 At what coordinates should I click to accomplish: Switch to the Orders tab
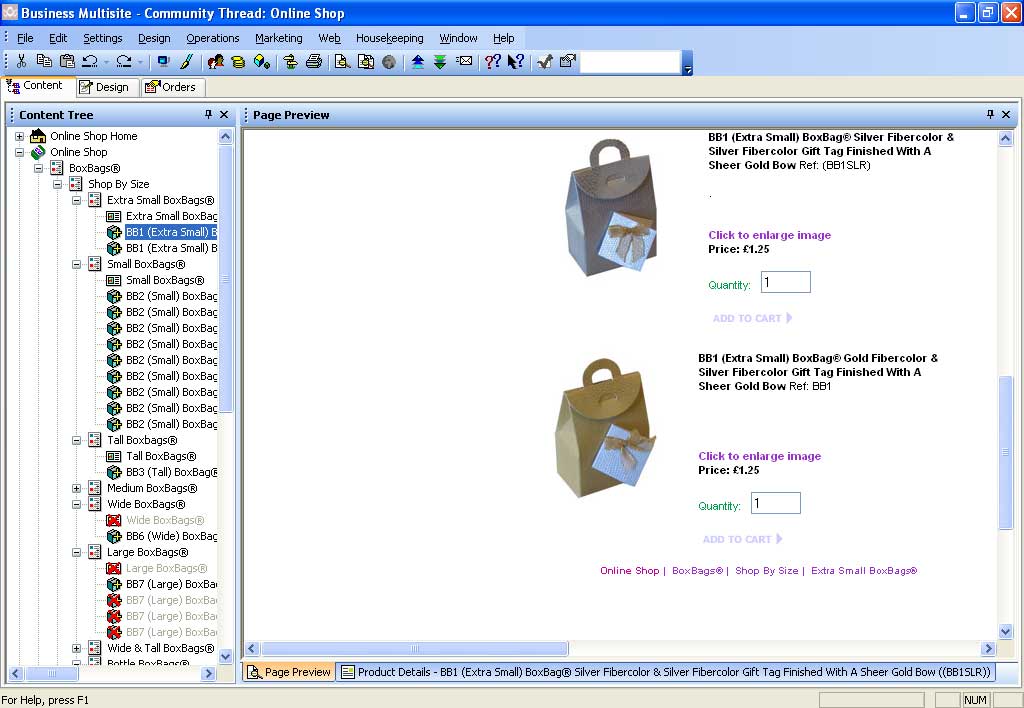(x=172, y=87)
